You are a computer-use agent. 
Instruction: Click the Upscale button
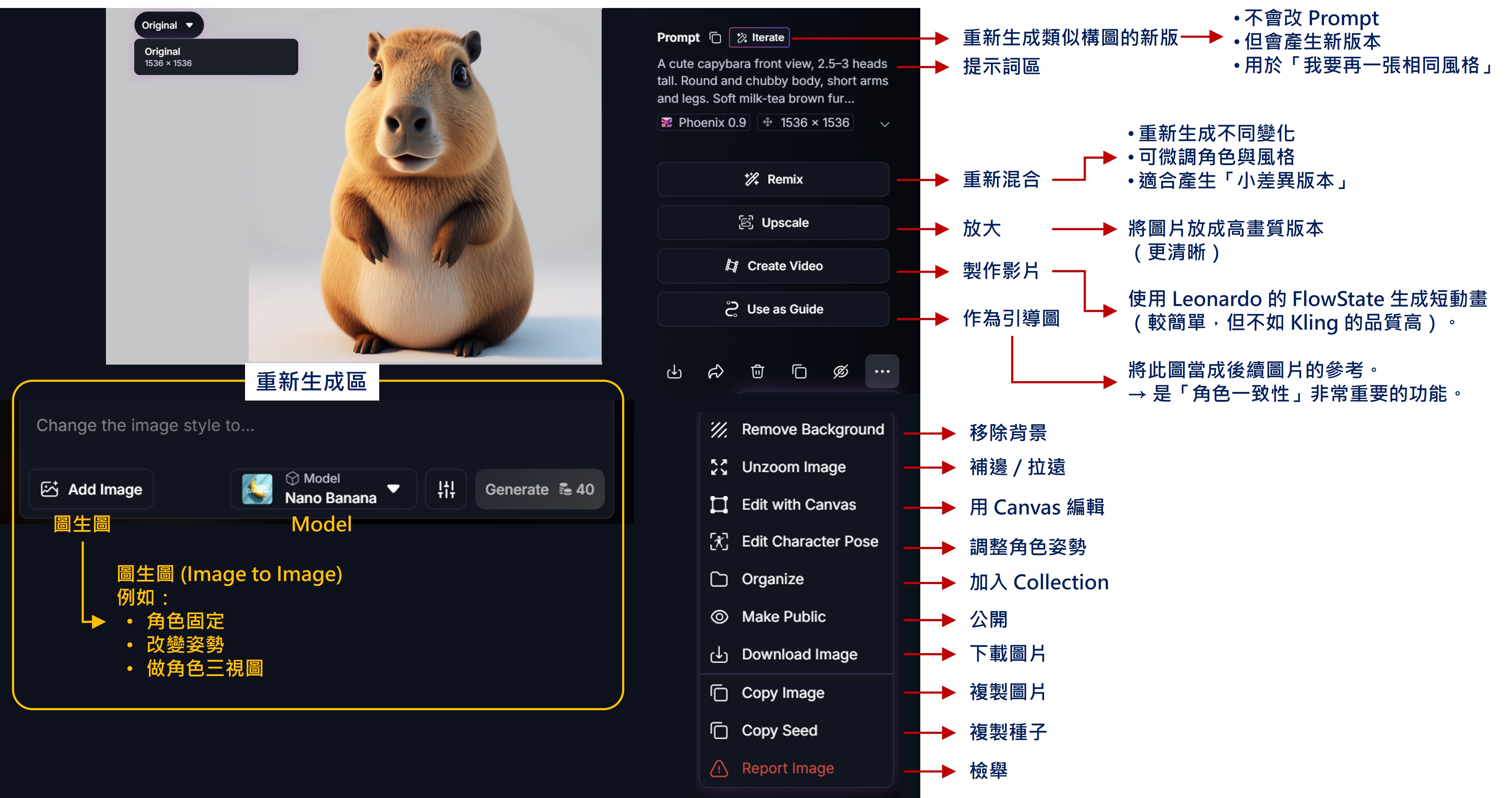[x=773, y=223]
